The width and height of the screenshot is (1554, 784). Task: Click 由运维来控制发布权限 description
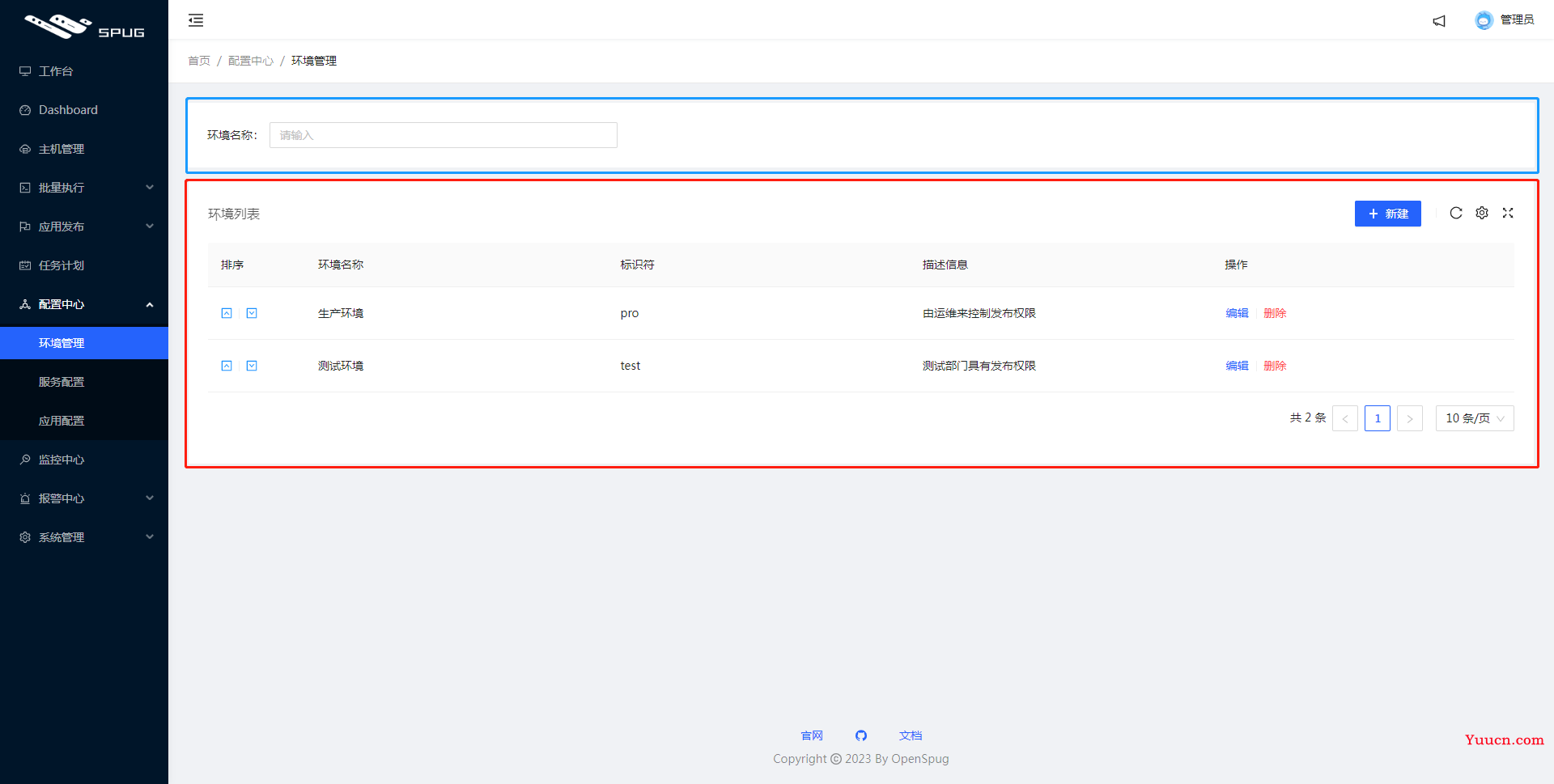pos(979,313)
